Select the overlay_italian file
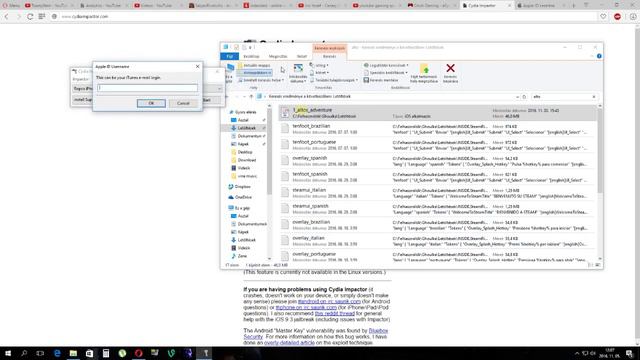640x360 pixels. click(x=437, y=241)
